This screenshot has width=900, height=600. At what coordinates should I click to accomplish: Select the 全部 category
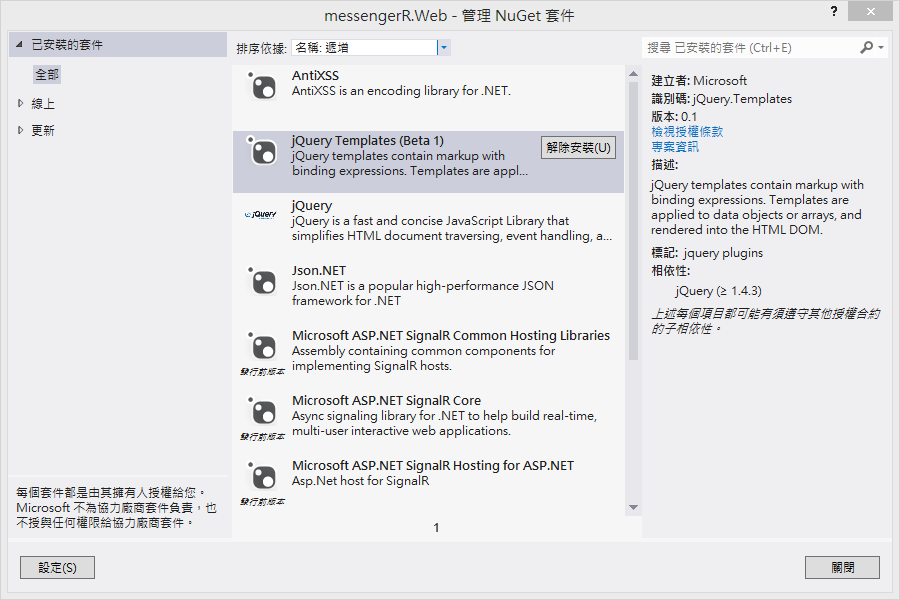tap(47, 75)
